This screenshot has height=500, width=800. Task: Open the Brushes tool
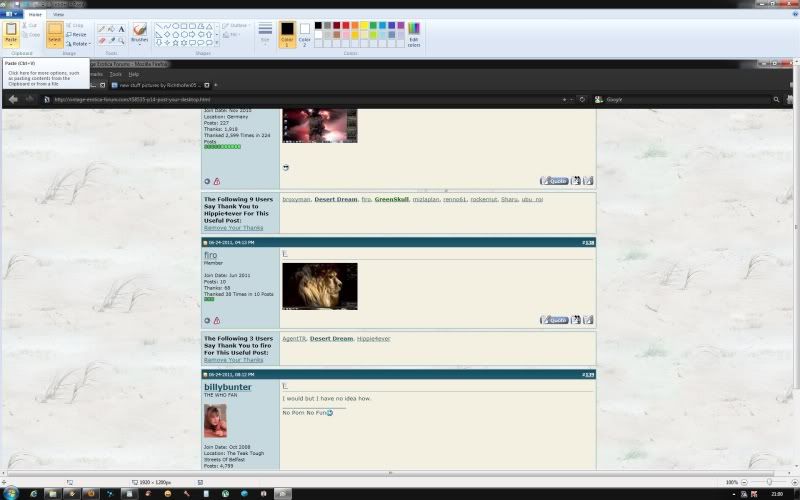click(139, 32)
